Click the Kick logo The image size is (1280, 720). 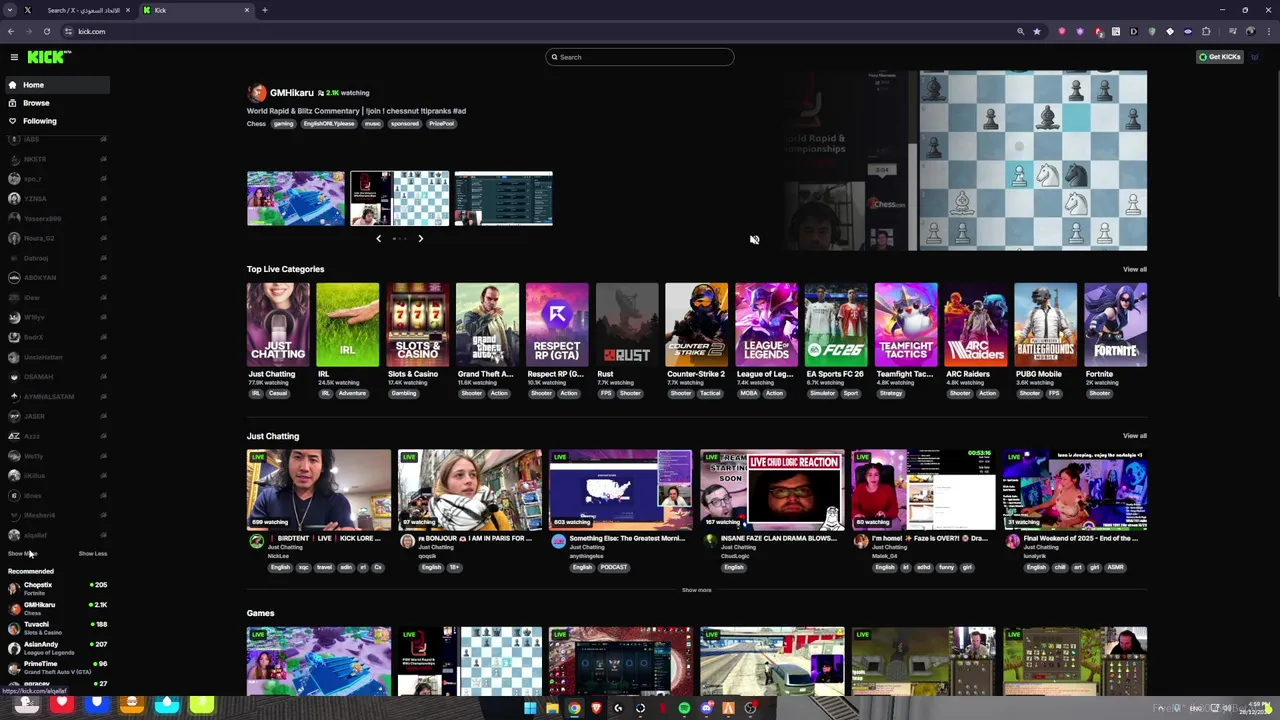tap(49, 57)
